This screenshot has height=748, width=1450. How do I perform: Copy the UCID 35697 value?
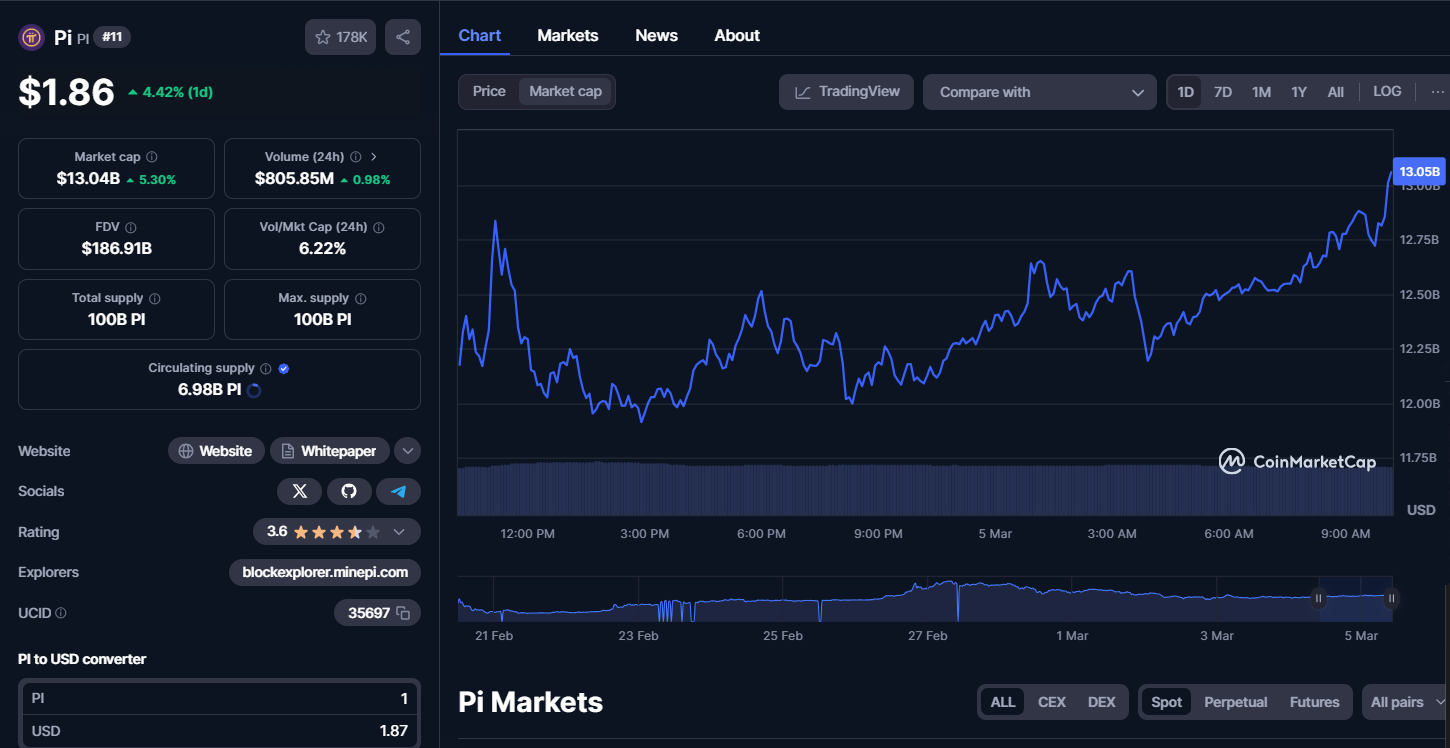(403, 613)
